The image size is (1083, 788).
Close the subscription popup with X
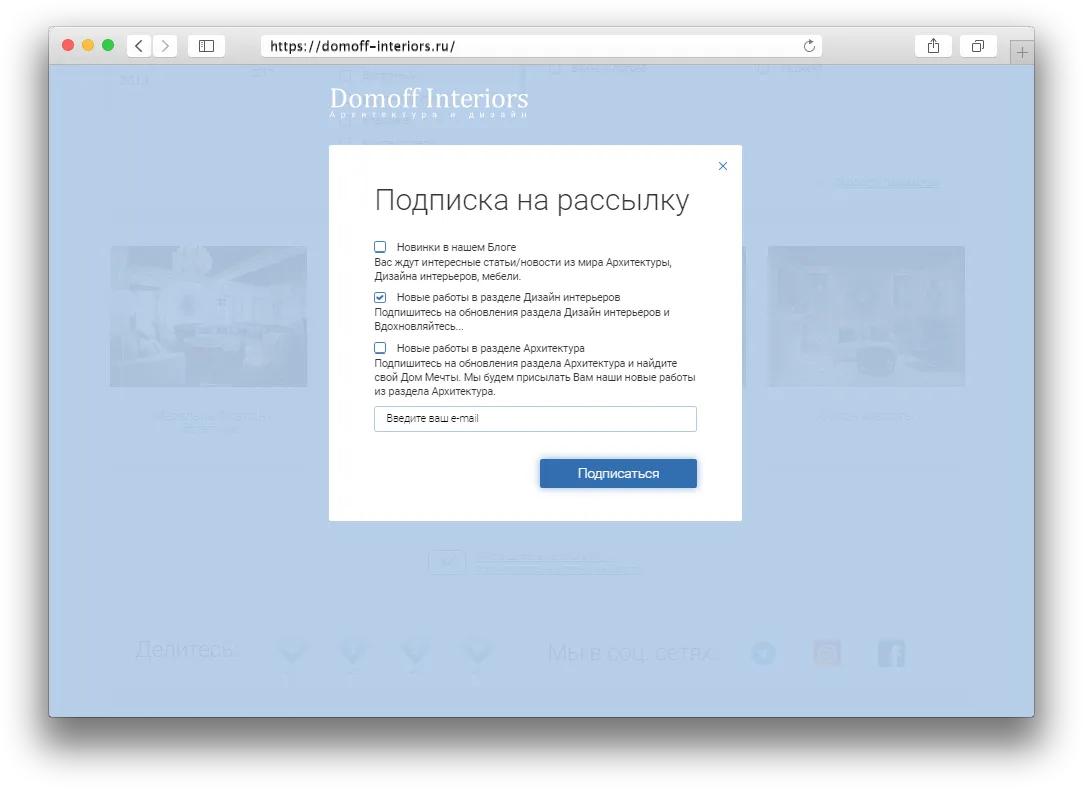723,166
